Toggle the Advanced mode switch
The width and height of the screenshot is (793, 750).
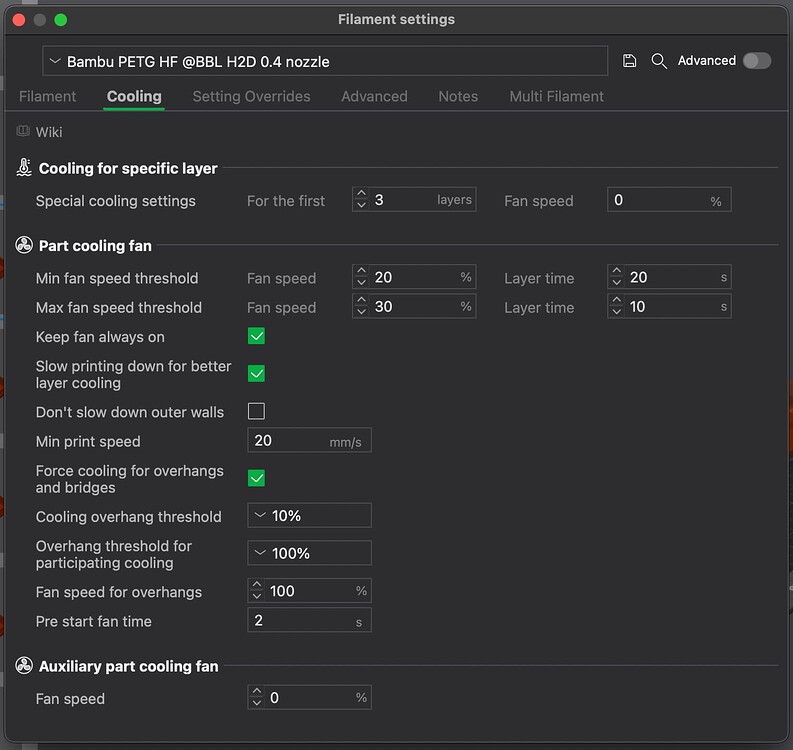[757, 61]
